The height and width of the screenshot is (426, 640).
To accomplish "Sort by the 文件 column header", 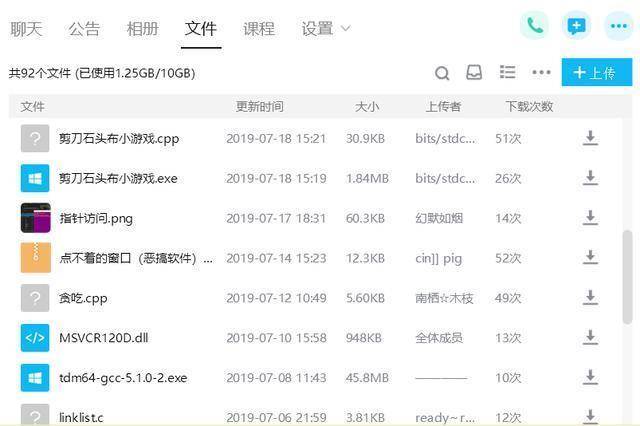I will tap(32, 106).
